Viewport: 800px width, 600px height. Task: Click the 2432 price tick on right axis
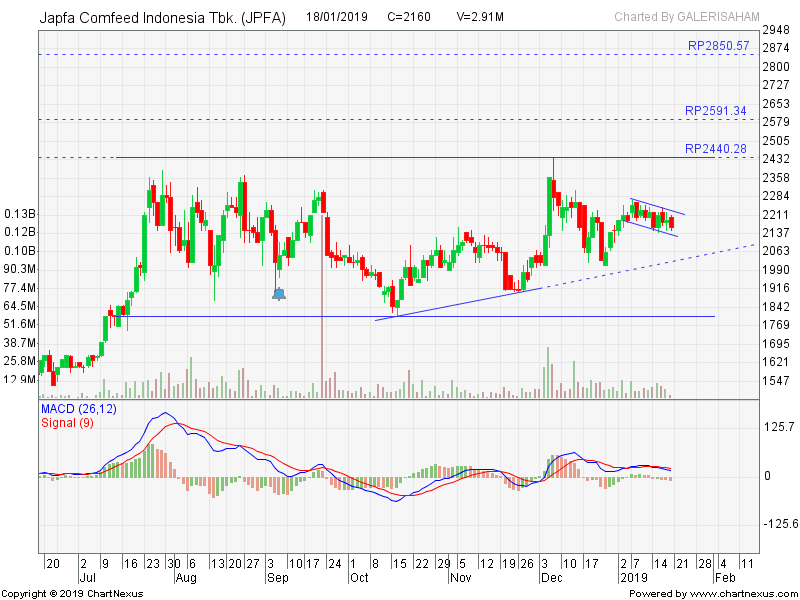pos(777,159)
